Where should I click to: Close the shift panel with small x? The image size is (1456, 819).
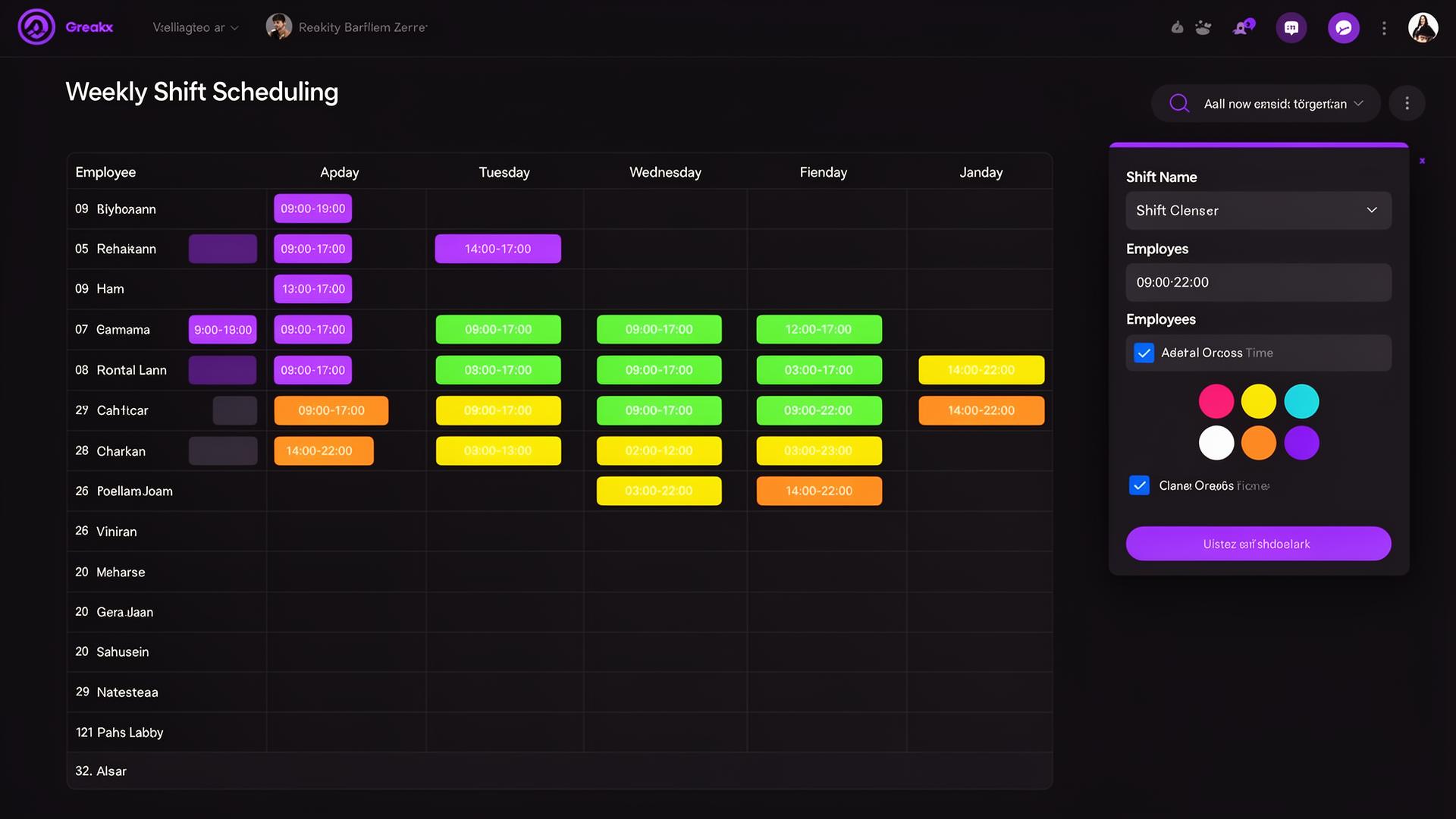click(x=1422, y=161)
